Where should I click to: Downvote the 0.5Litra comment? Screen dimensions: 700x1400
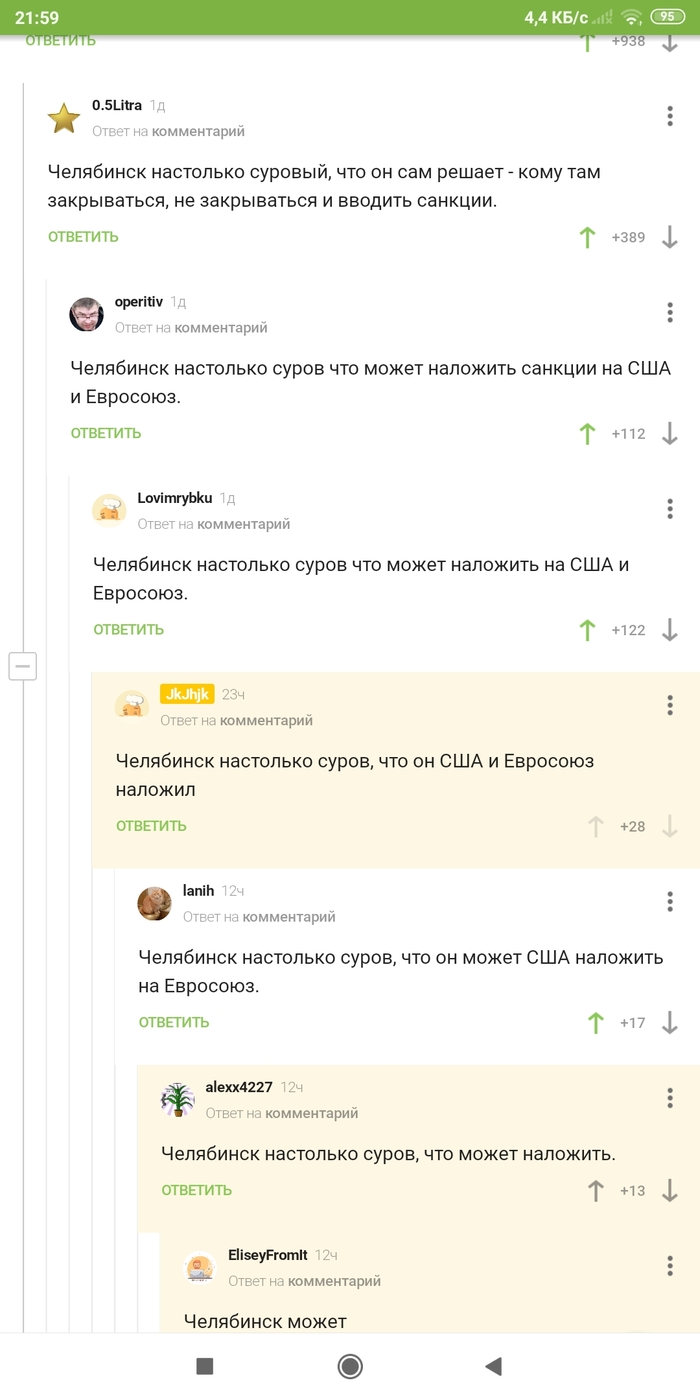[x=670, y=237]
